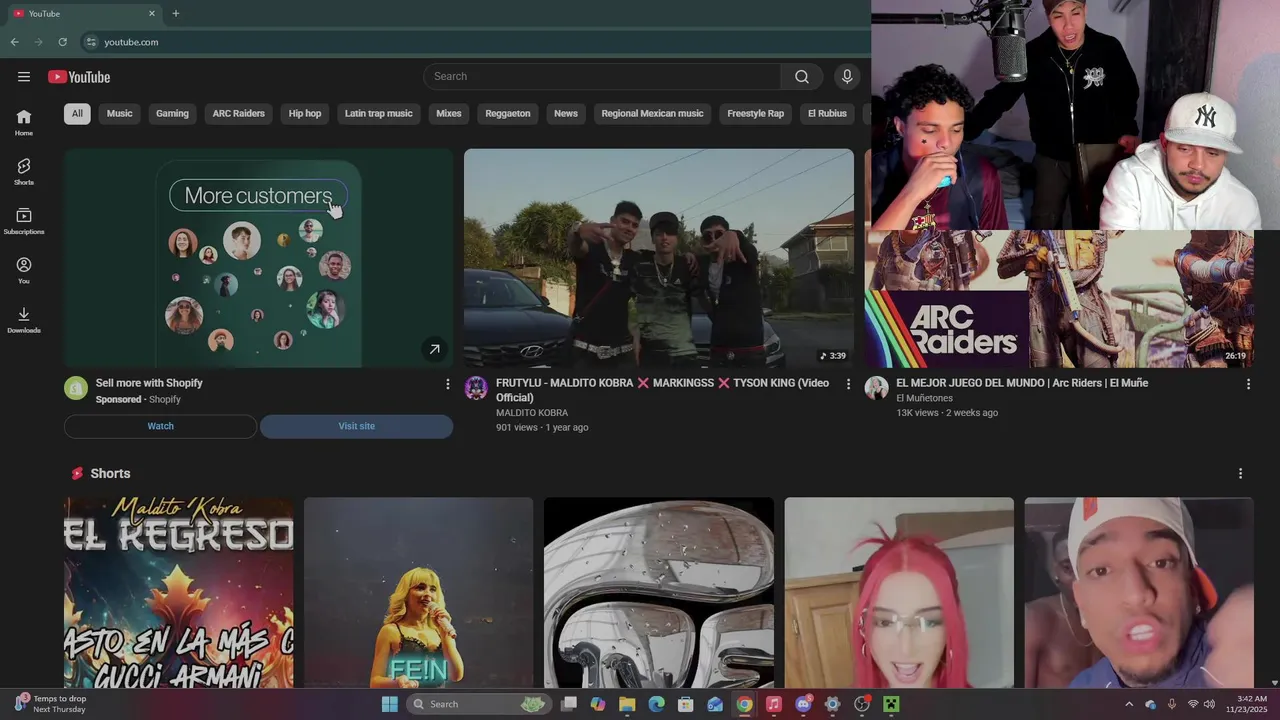Image resolution: width=1280 pixels, height=720 pixels.
Task: Select the Reggaeton filter chip
Action: coord(508,113)
